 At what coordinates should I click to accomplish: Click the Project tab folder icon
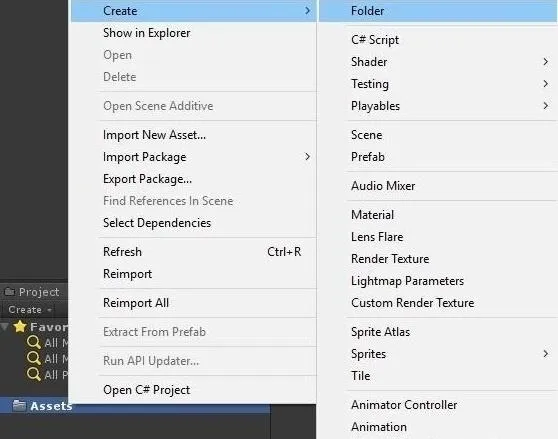(9, 292)
